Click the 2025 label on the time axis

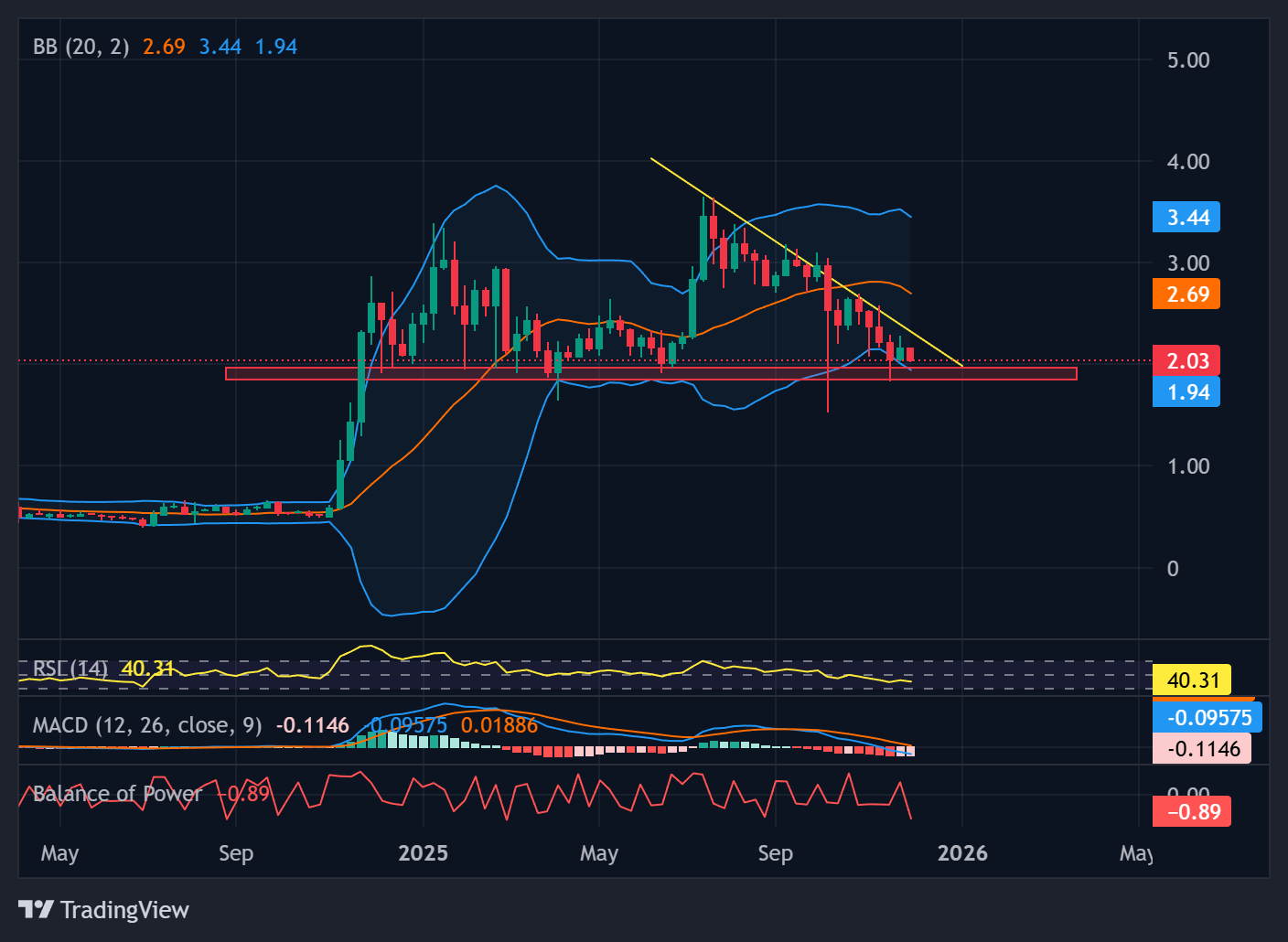(423, 852)
